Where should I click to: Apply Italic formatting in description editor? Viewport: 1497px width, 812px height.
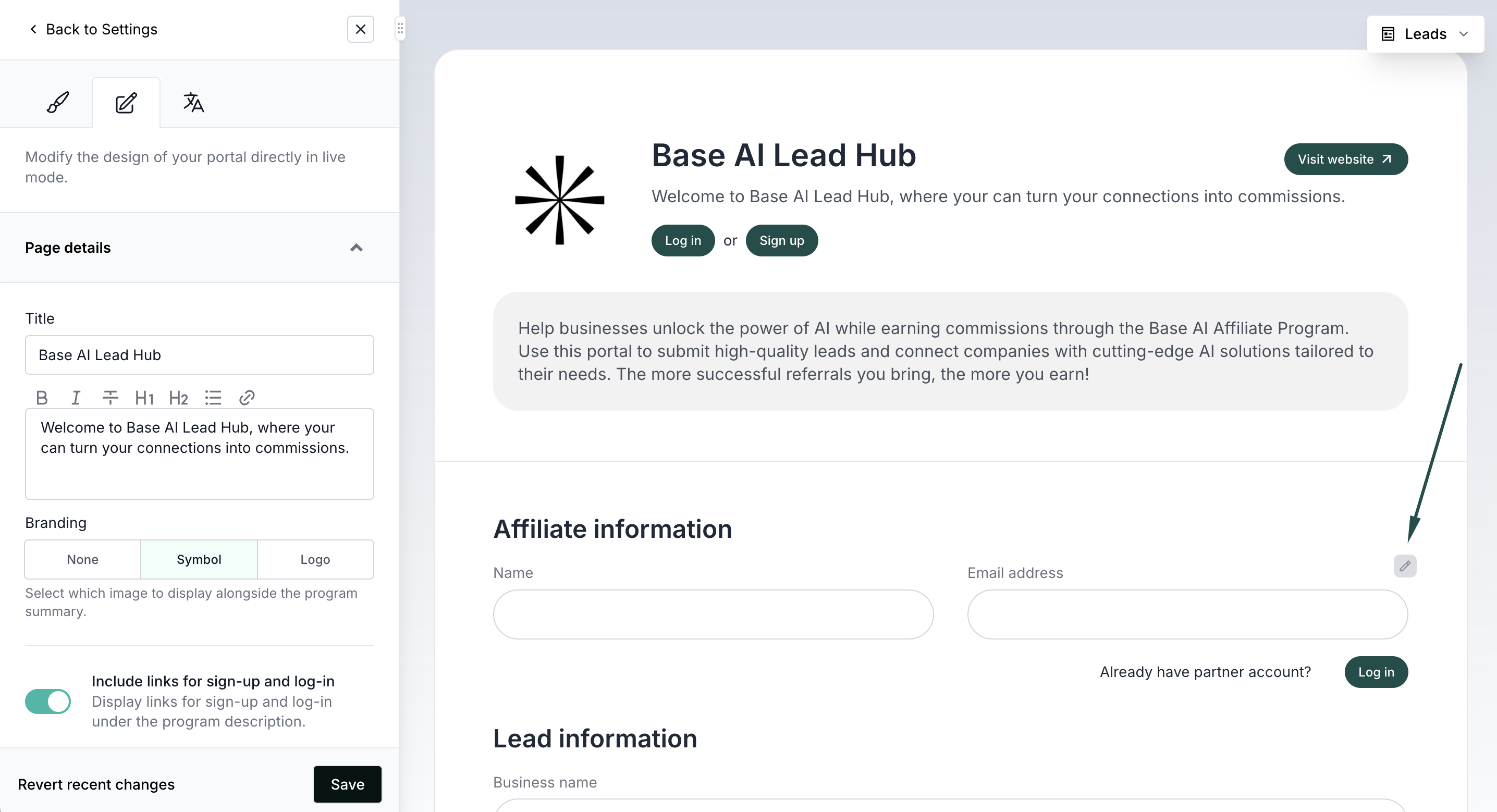coord(76,398)
